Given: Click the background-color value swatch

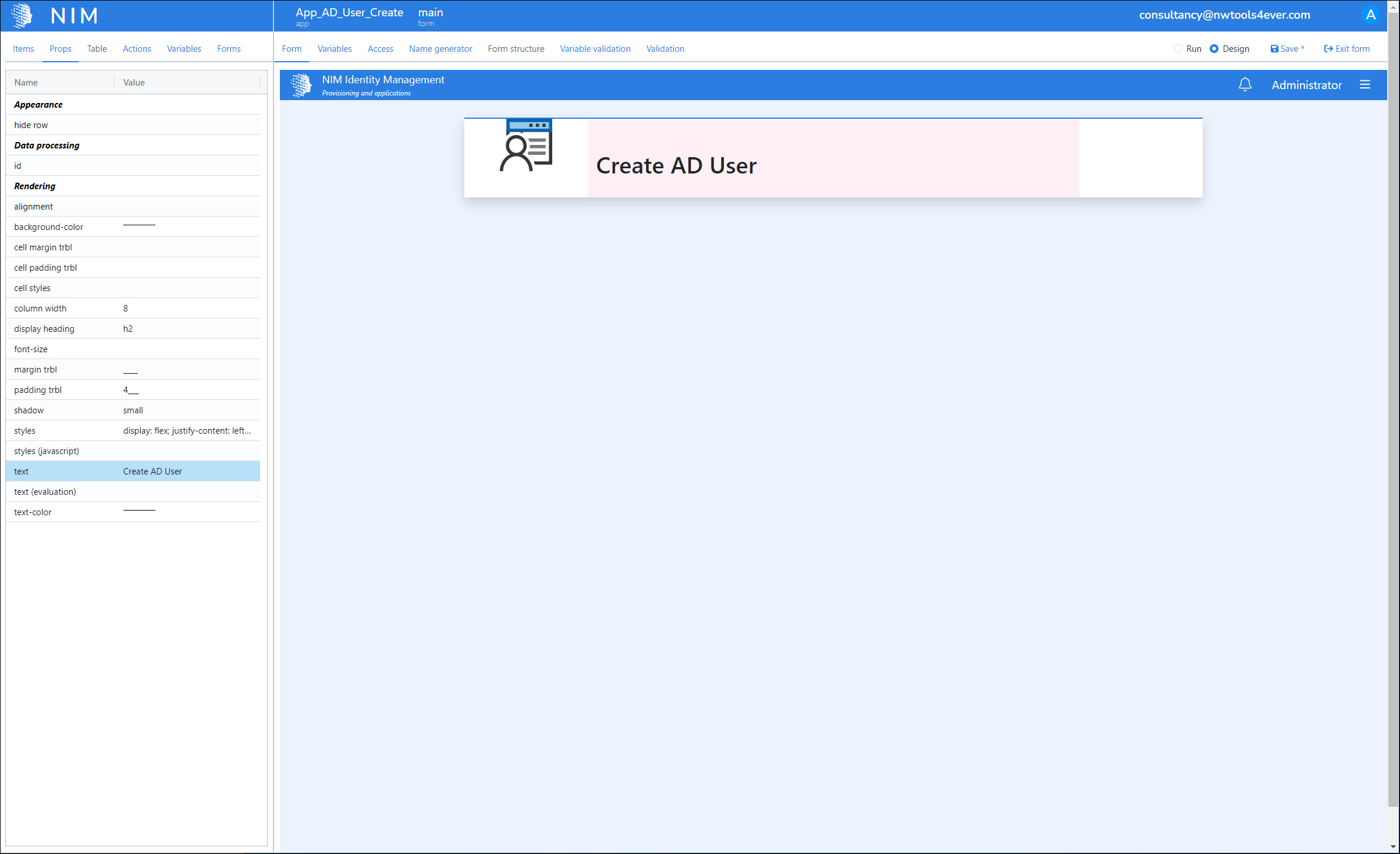Looking at the screenshot, I should [139, 226].
